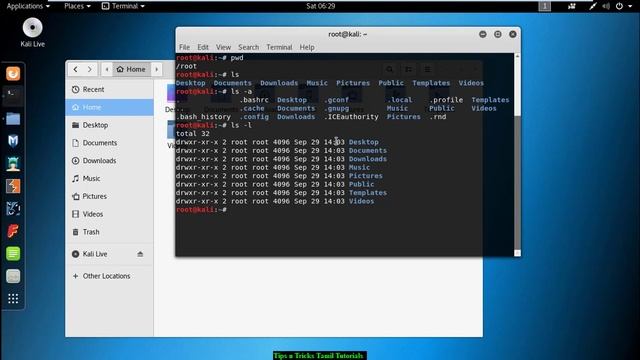Launch the Faraday red F dock icon
Image resolution: width=640 pixels, height=360 pixels.
(x=13, y=231)
